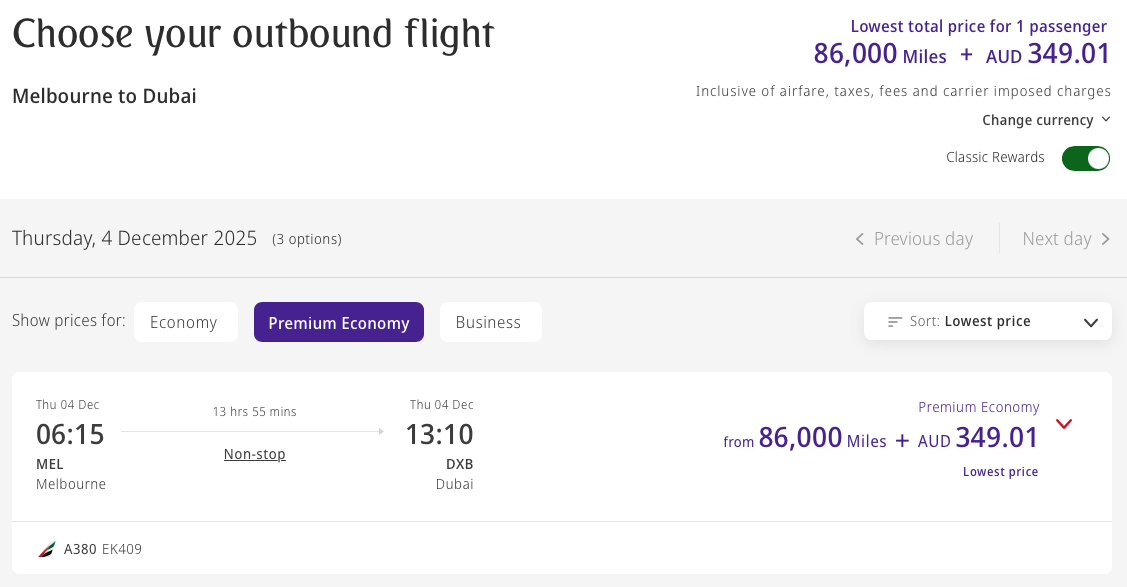Image resolution: width=1127 pixels, height=587 pixels.
Task: Toggle the Classic Rewards switch
Action: click(x=1085, y=158)
